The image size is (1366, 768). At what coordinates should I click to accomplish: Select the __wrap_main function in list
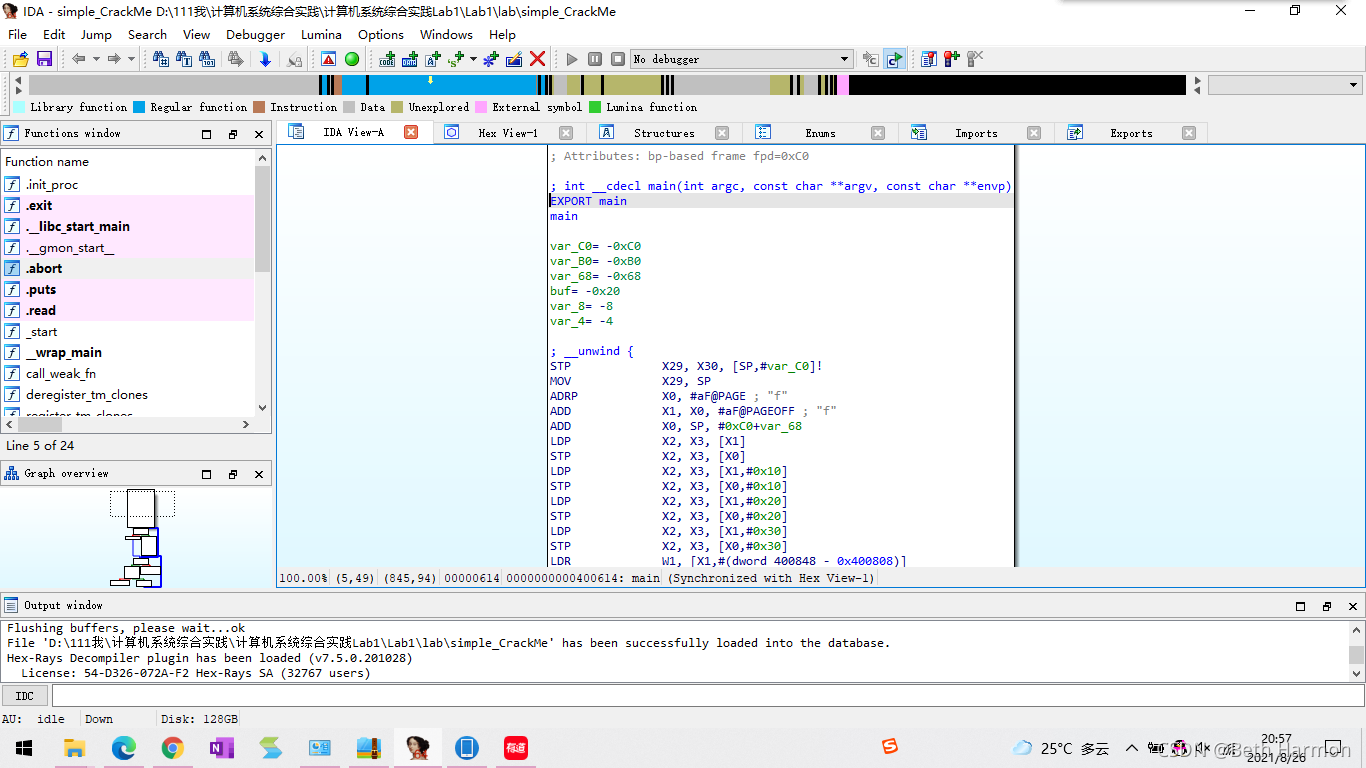tap(63, 353)
